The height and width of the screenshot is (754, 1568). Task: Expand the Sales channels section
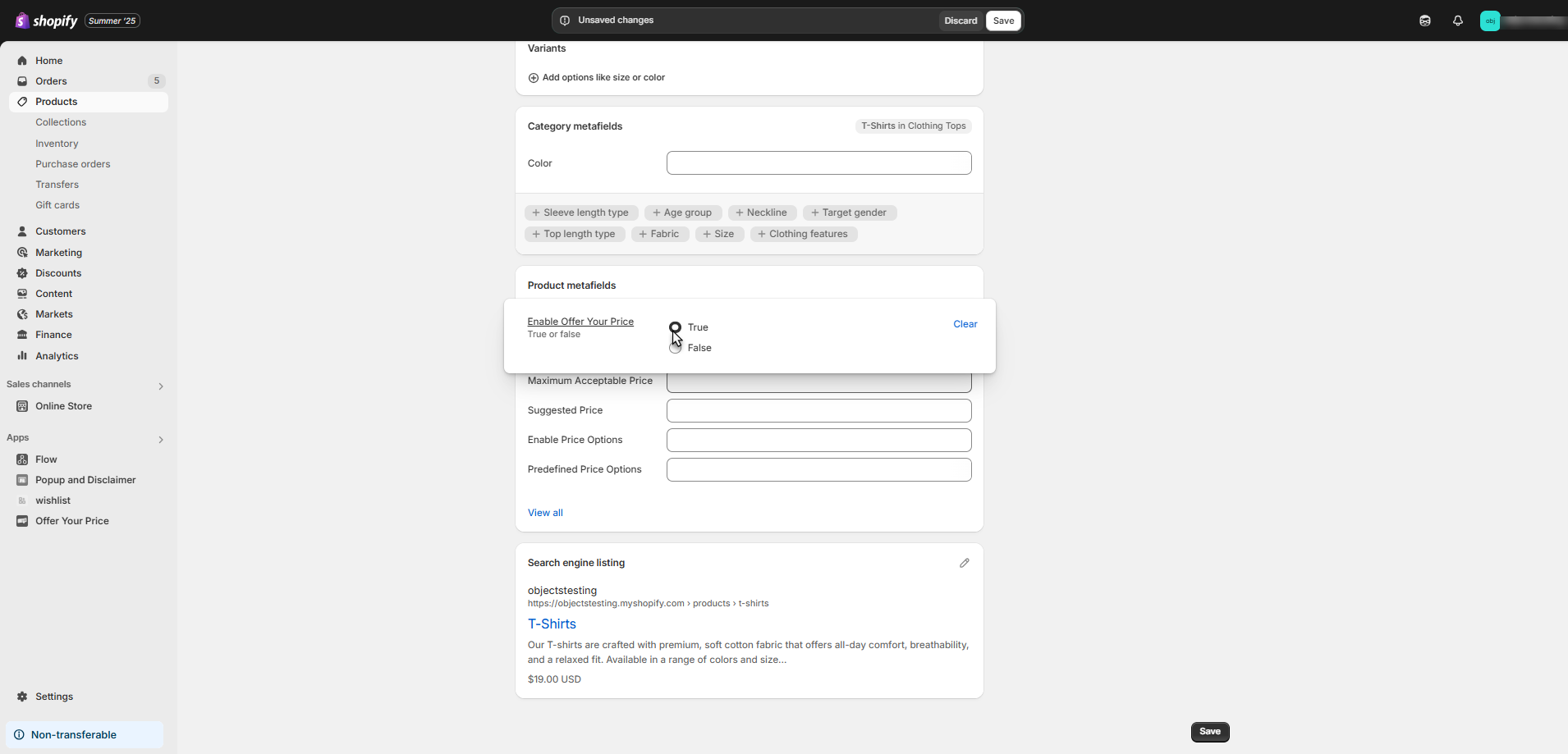[161, 386]
